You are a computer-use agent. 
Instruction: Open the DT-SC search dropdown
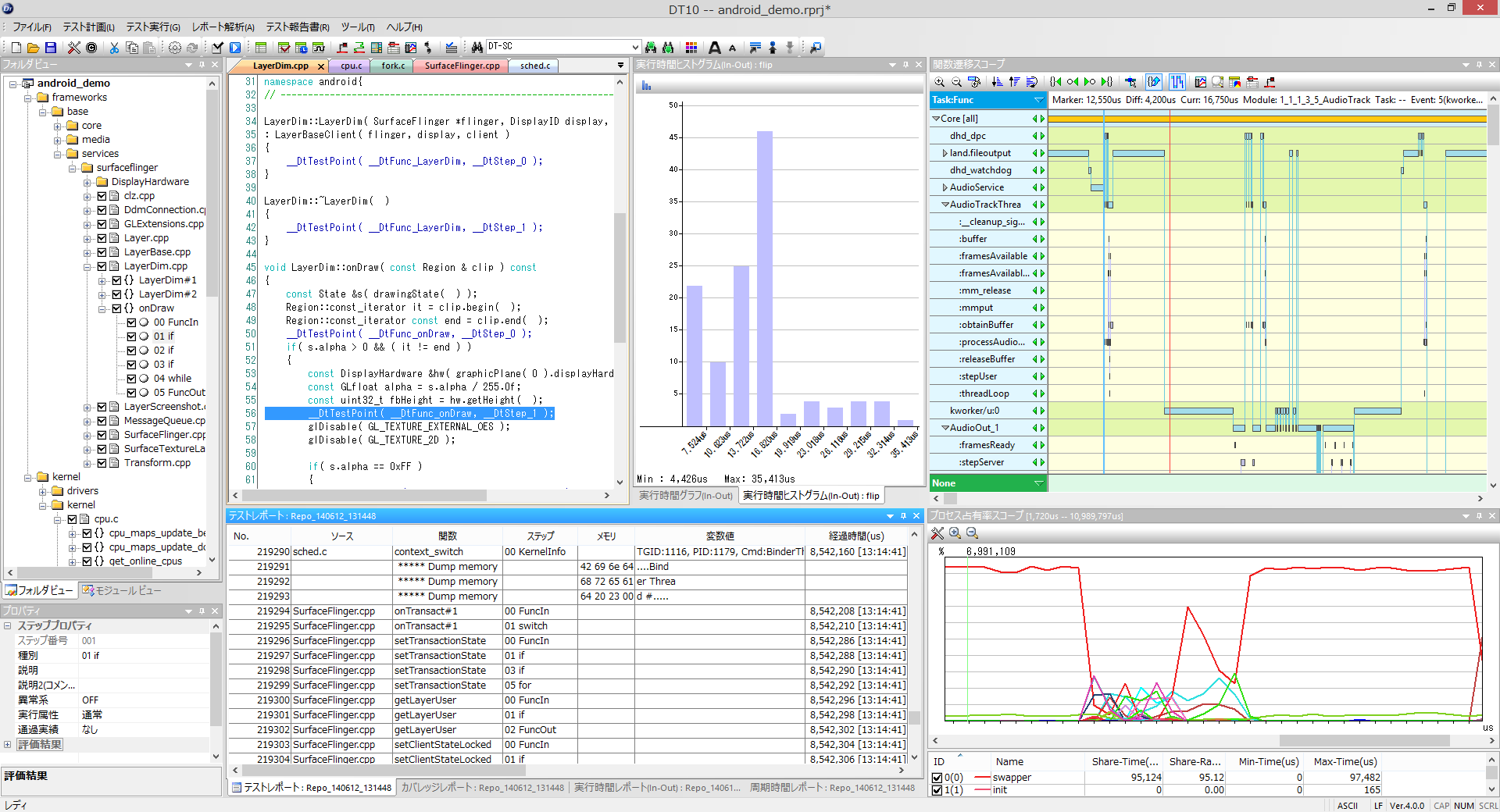[635, 48]
